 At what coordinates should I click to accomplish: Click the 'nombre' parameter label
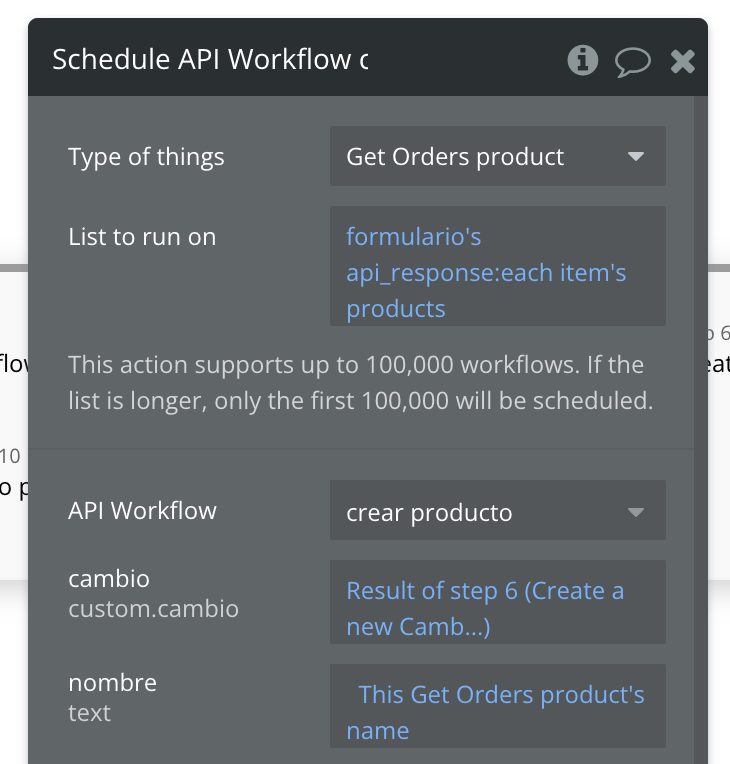pyautogui.click(x=113, y=683)
